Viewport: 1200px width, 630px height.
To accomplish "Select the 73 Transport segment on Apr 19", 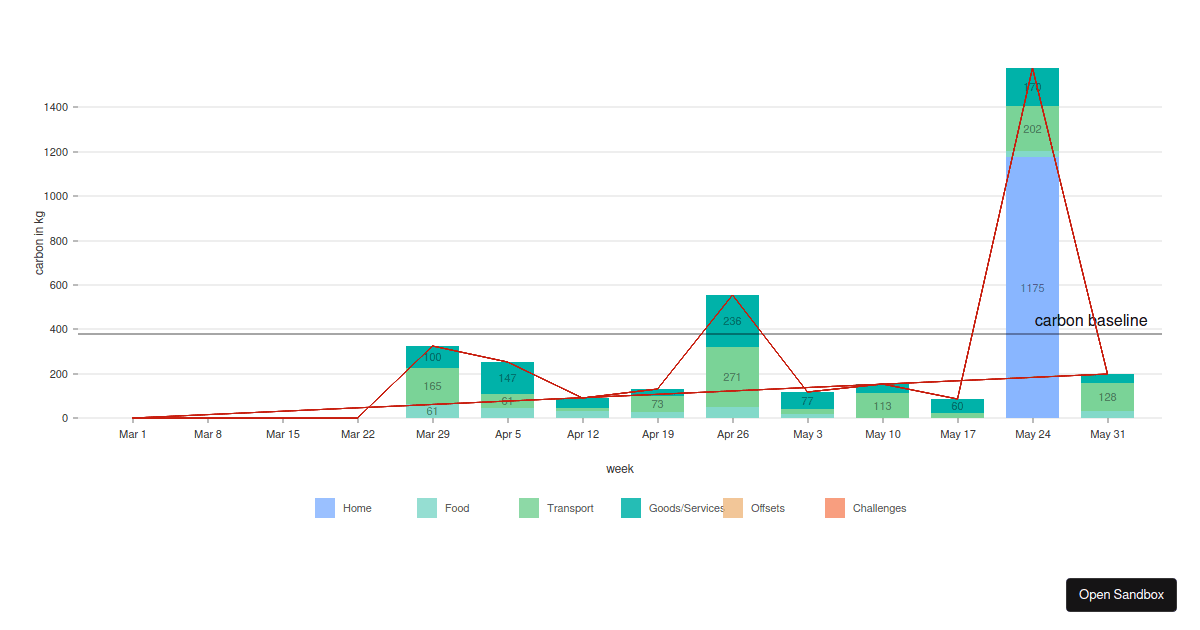I will pos(657,404).
